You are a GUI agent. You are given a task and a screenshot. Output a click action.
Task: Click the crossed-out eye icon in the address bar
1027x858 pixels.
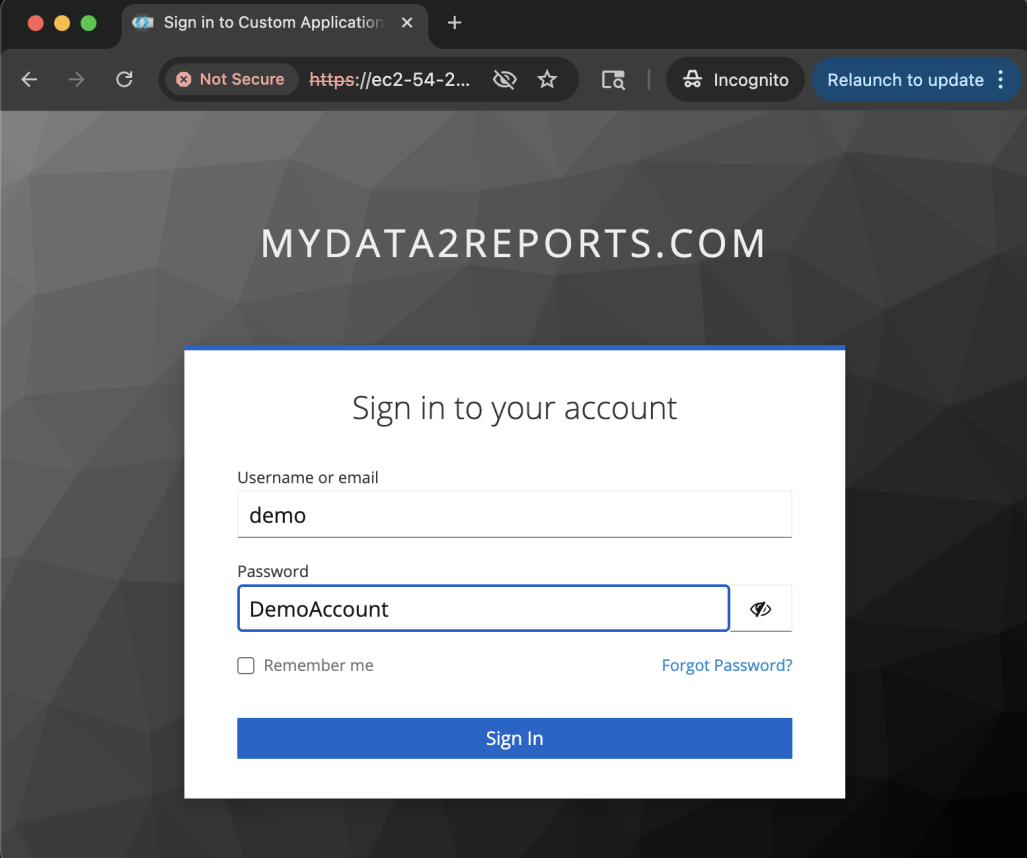[x=505, y=80]
